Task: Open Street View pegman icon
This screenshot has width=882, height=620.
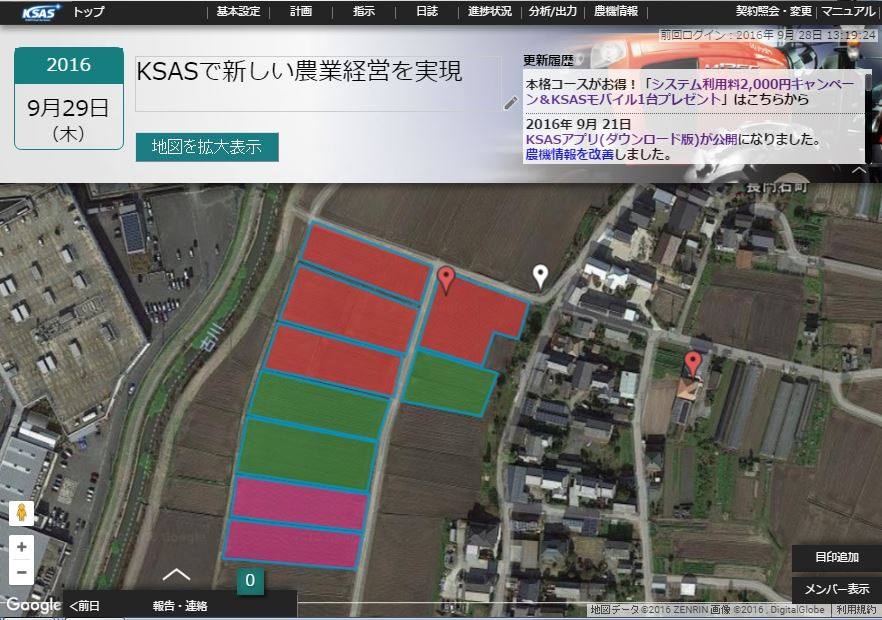Action: [x=21, y=513]
